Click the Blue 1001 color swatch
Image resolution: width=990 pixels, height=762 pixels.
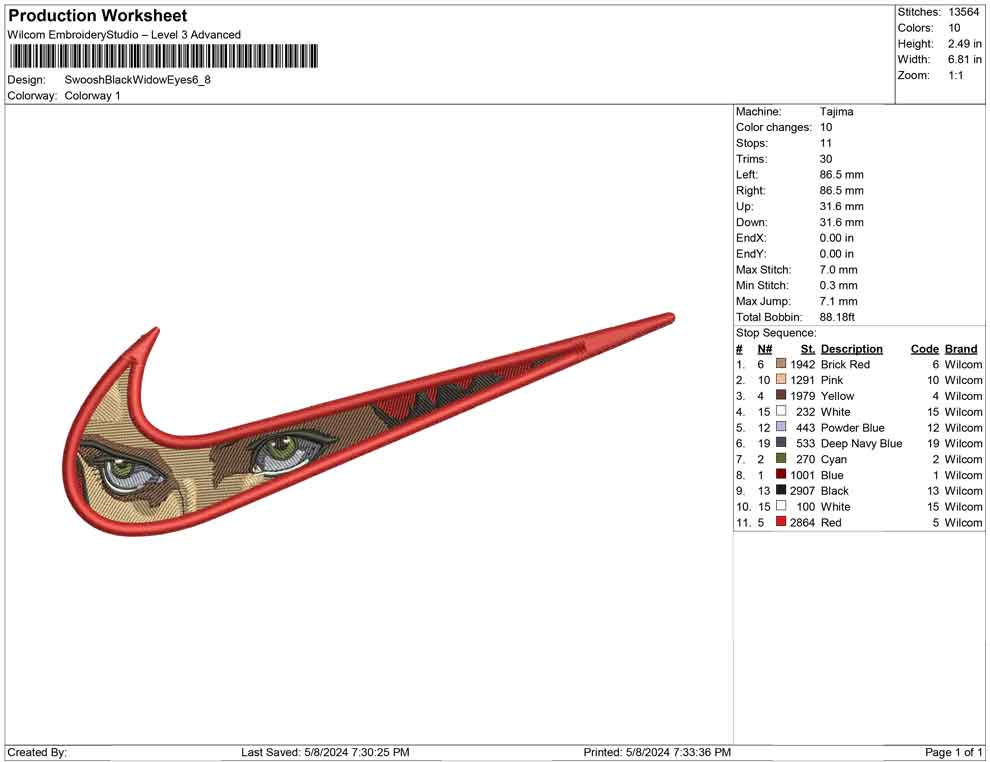(781, 474)
